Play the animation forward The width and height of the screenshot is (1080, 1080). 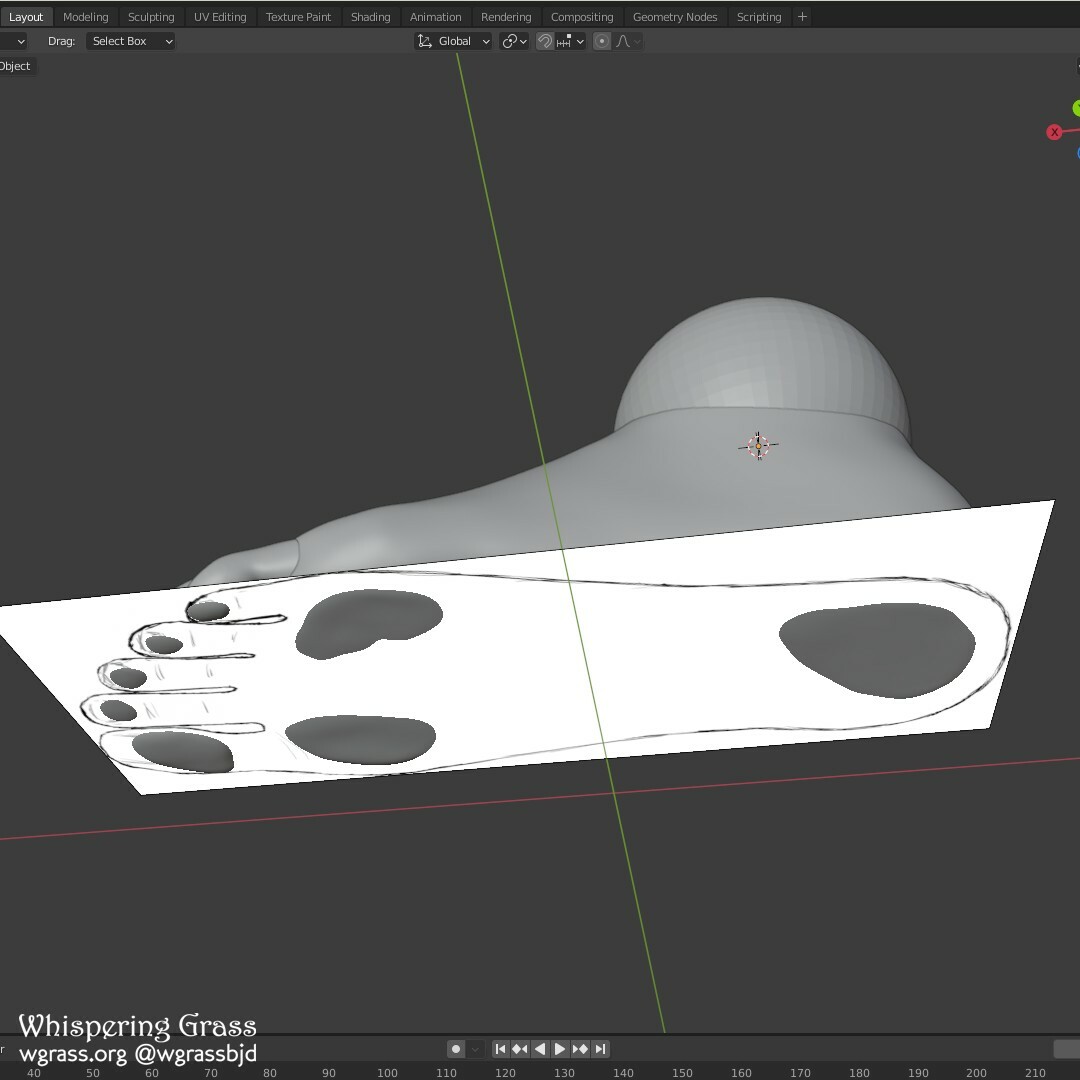[560, 1049]
